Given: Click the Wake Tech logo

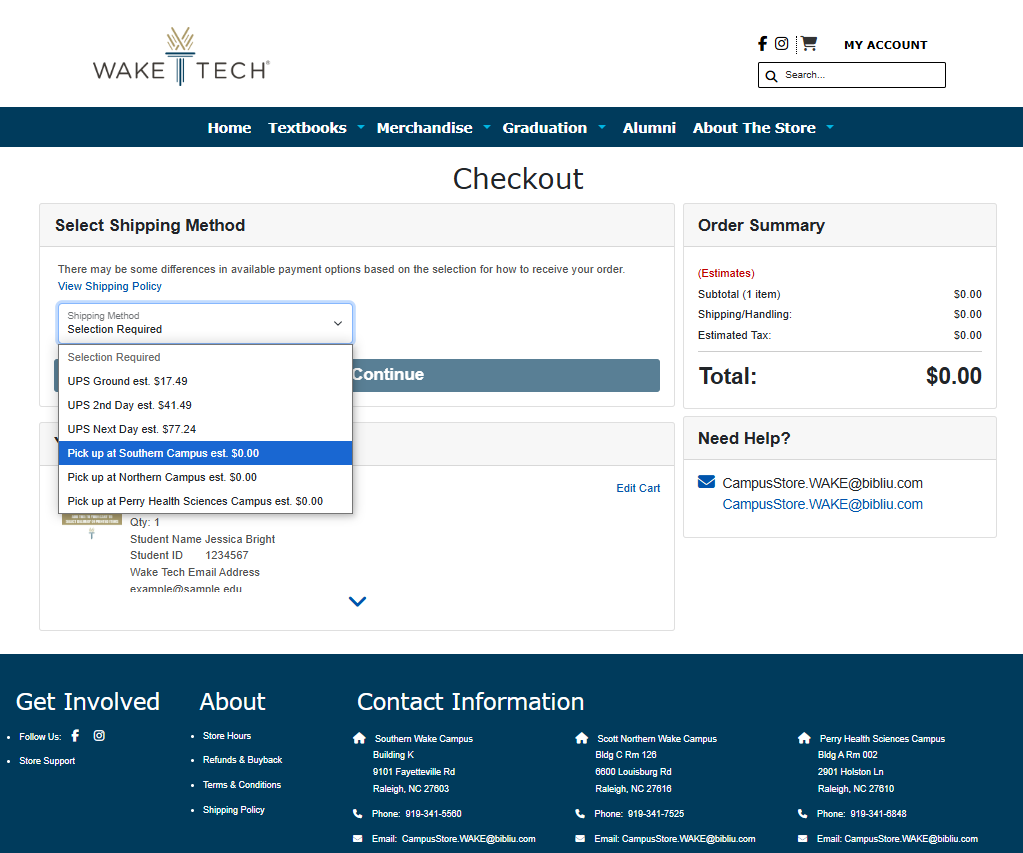Looking at the screenshot, I should click(x=181, y=57).
